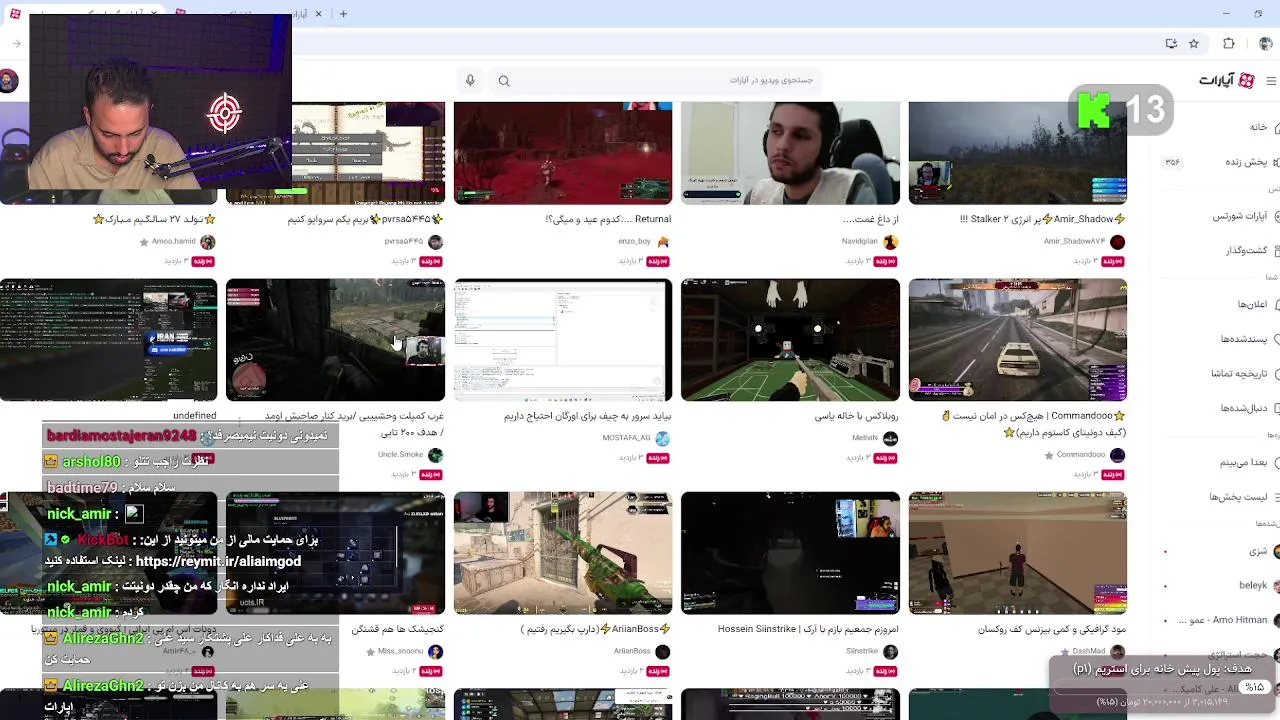Click the Amoo.hamid channel avatar
The height and width of the screenshot is (720, 1280).
pyautogui.click(x=208, y=242)
